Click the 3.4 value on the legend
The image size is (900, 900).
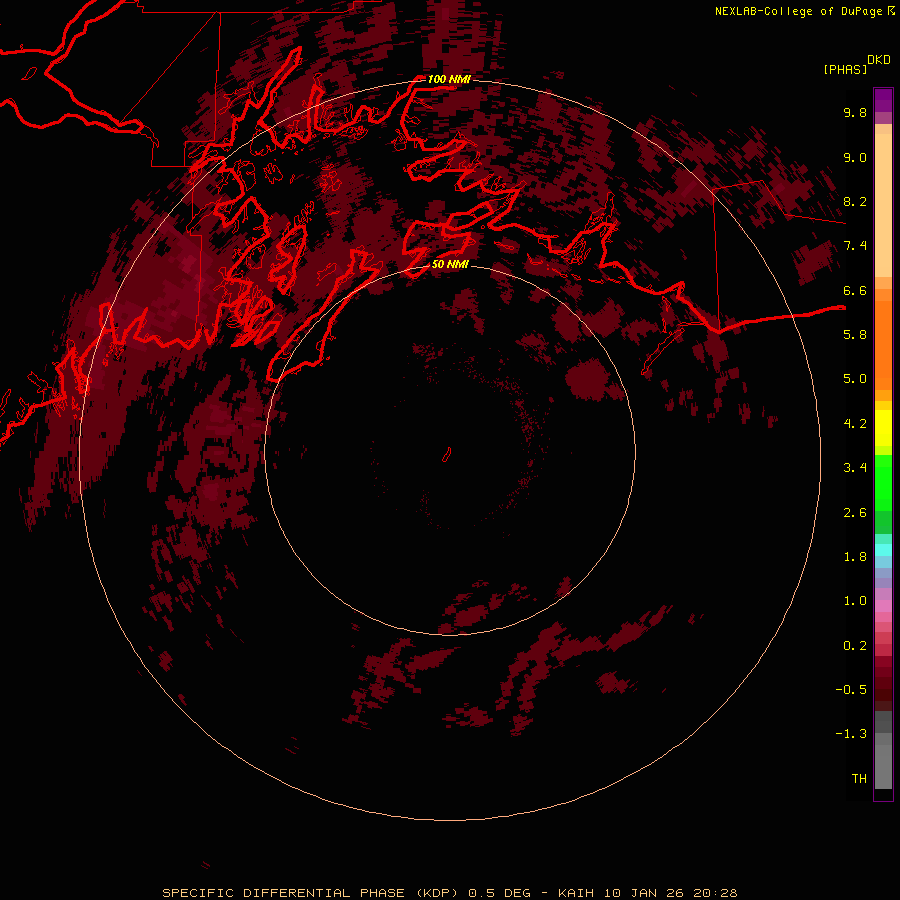[x=855, y=468]
